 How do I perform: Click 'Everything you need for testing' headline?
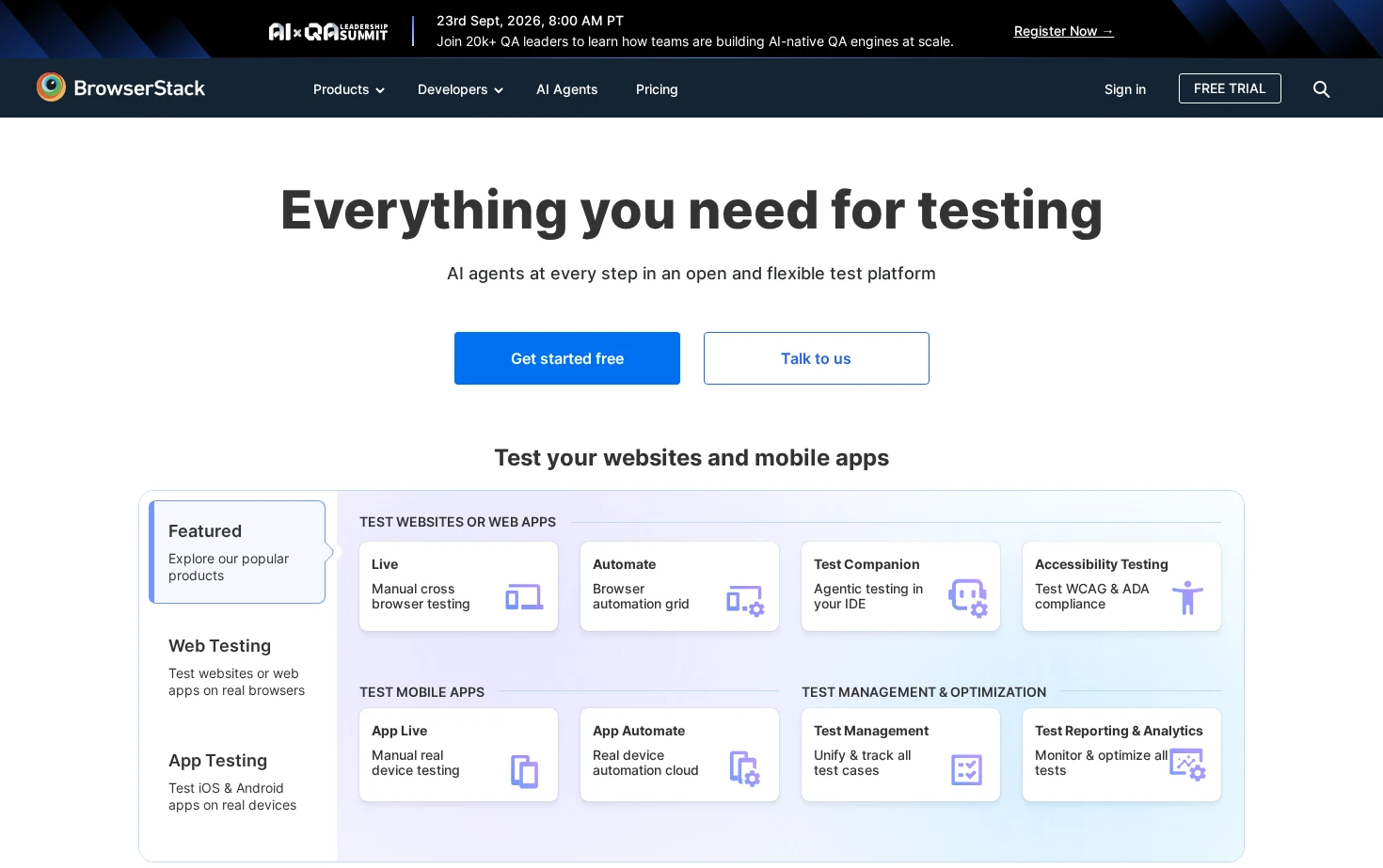click(691, 210)
